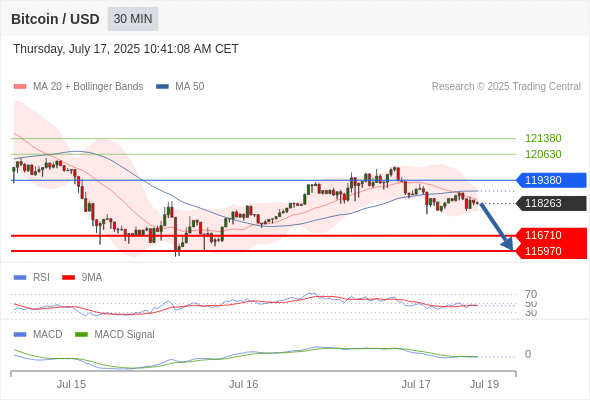Click the RSI 70 level label
The image size is (590, 400).
tap(531, 294)
